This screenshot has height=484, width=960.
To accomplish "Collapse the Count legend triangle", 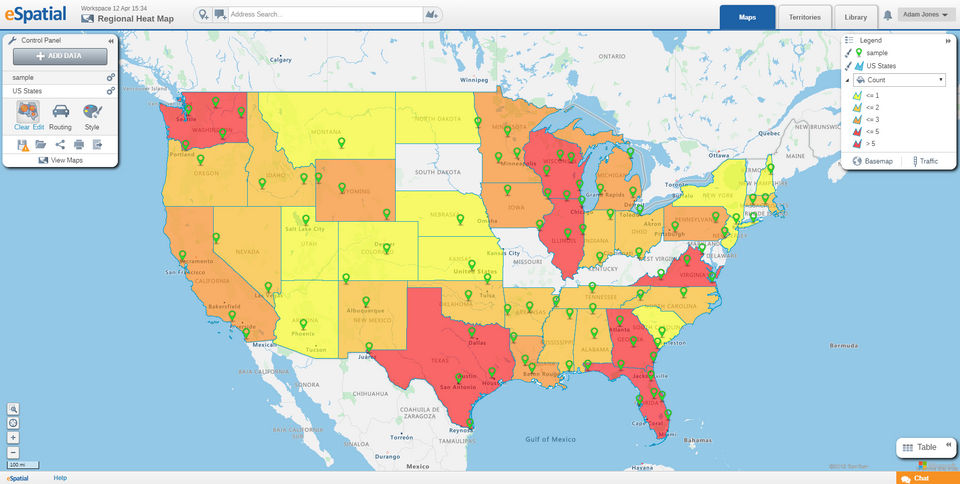I will coord(847,80).
